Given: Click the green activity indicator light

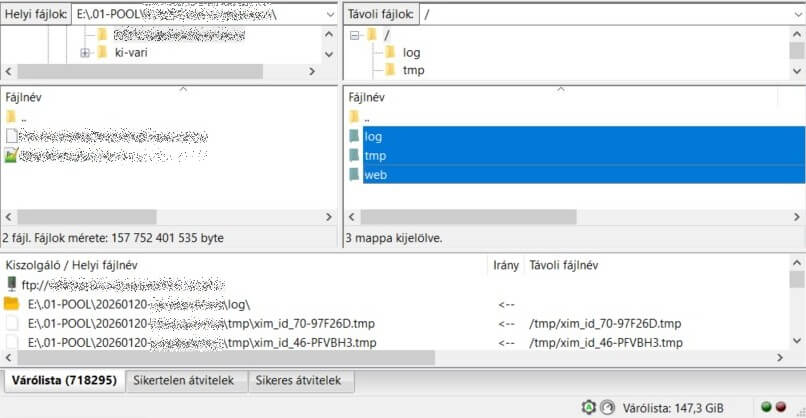Looking at the screenshot, I should pyautogui.click(x=766, y=407).
